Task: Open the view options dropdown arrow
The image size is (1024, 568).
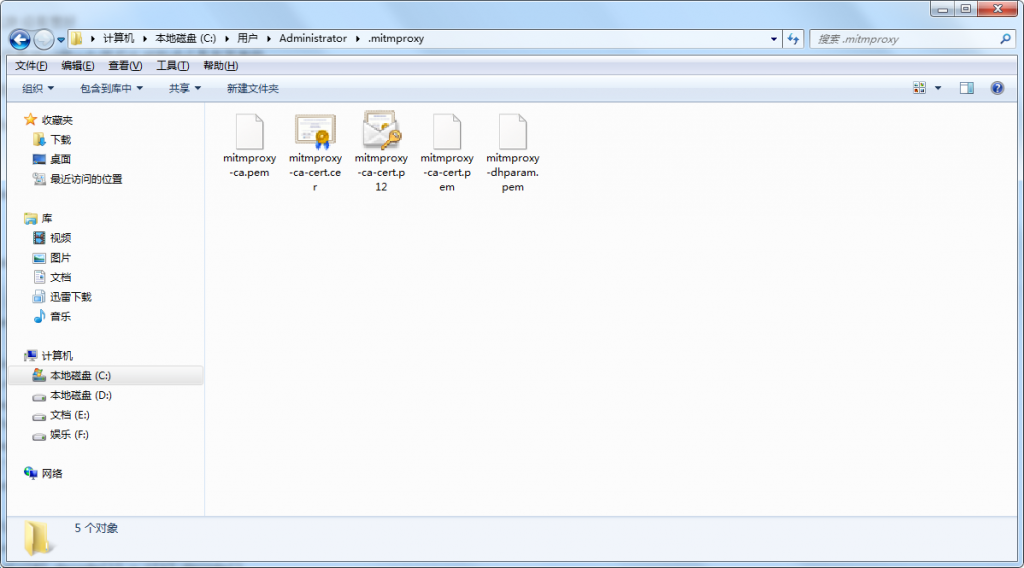Action: tap(938, 87)
